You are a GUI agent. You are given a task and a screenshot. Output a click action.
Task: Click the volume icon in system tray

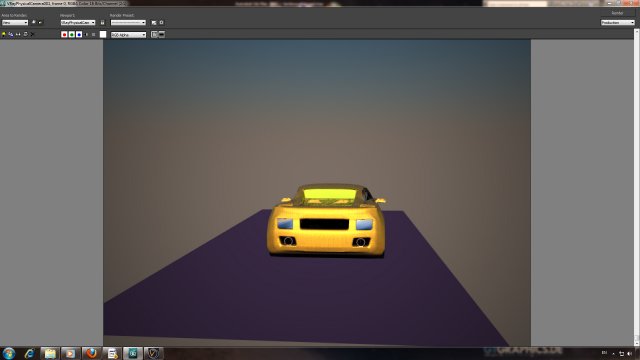coord(629,353)
